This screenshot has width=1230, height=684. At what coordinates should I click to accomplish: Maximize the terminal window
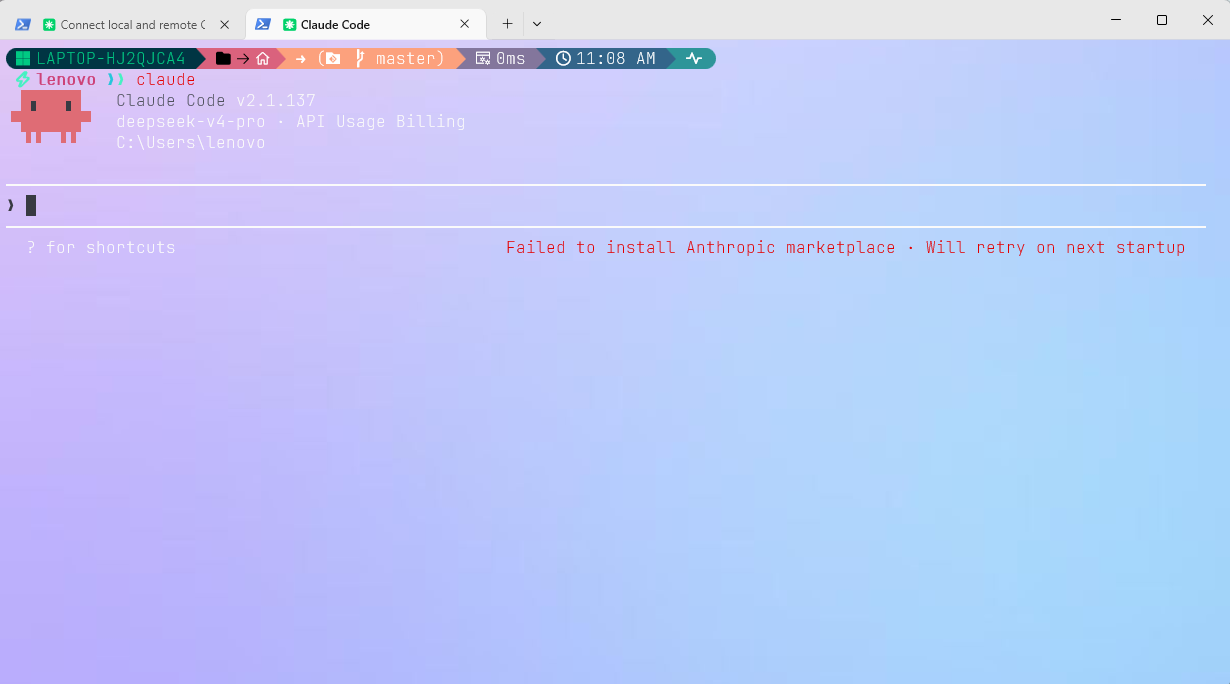[1162, 20]
